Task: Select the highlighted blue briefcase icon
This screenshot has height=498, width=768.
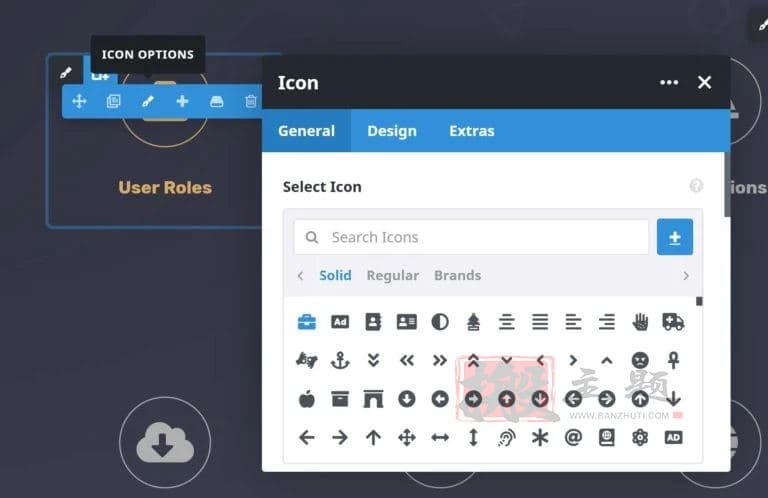Action: click(307, 322)
